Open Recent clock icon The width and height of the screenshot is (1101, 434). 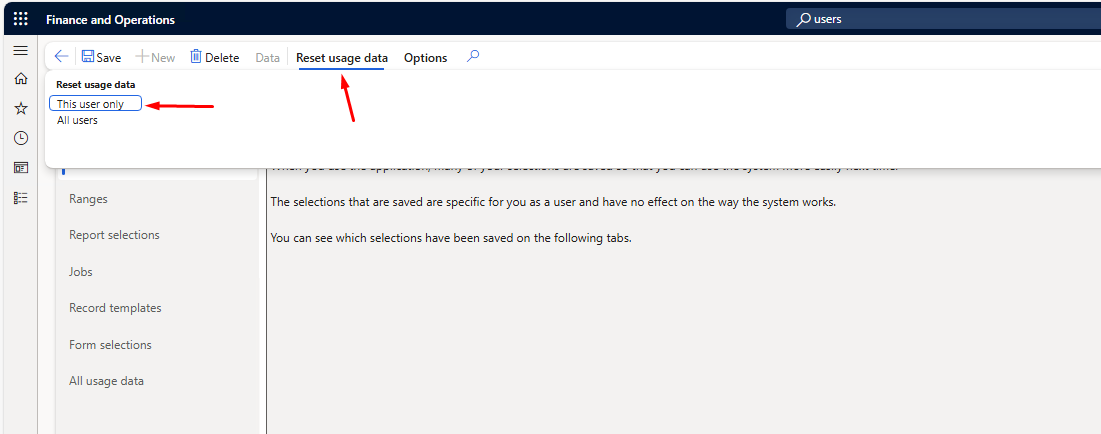[x=20, y=138]
